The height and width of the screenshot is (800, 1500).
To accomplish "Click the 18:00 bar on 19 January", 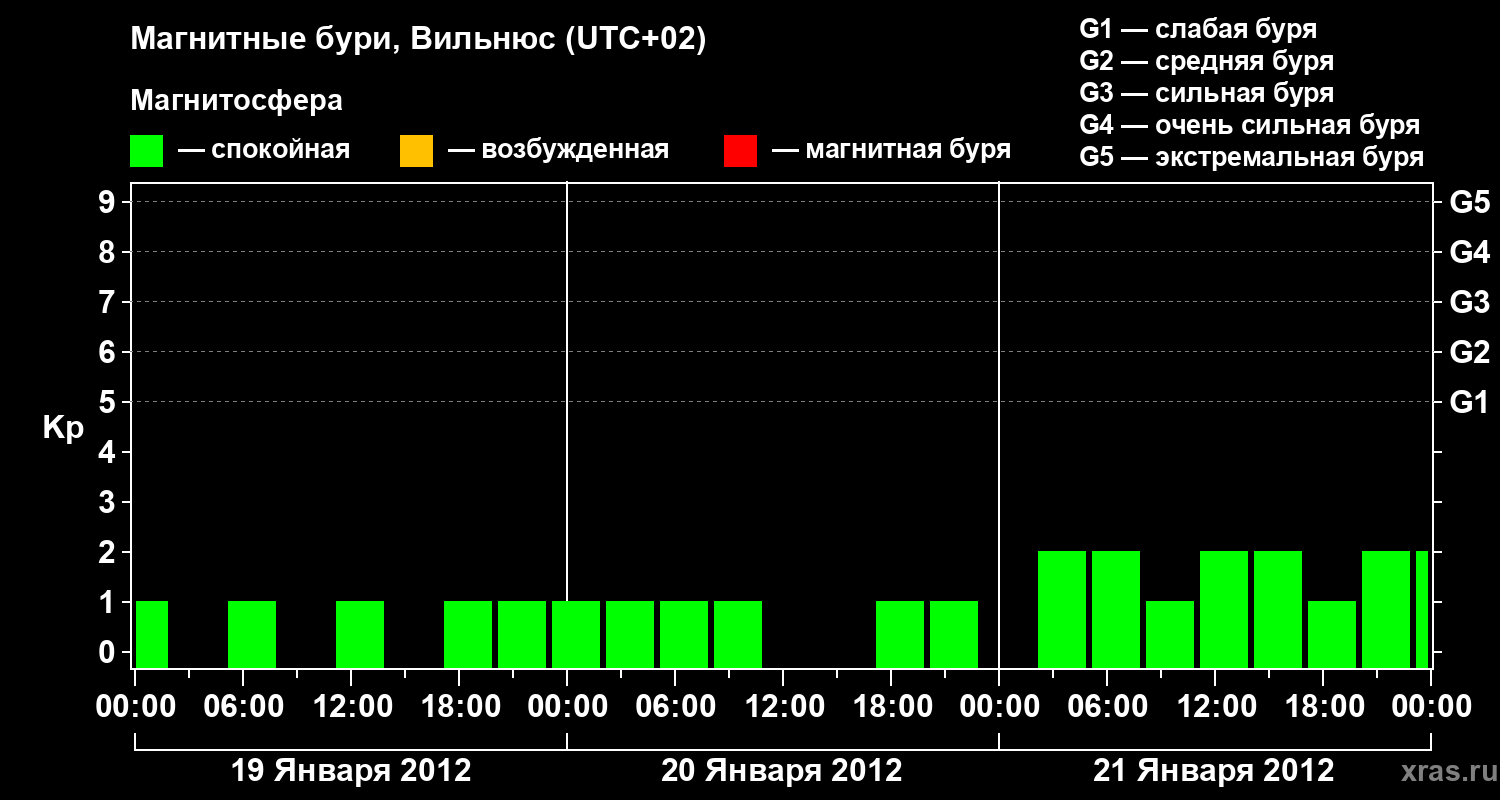I will [x=468, y=634].
